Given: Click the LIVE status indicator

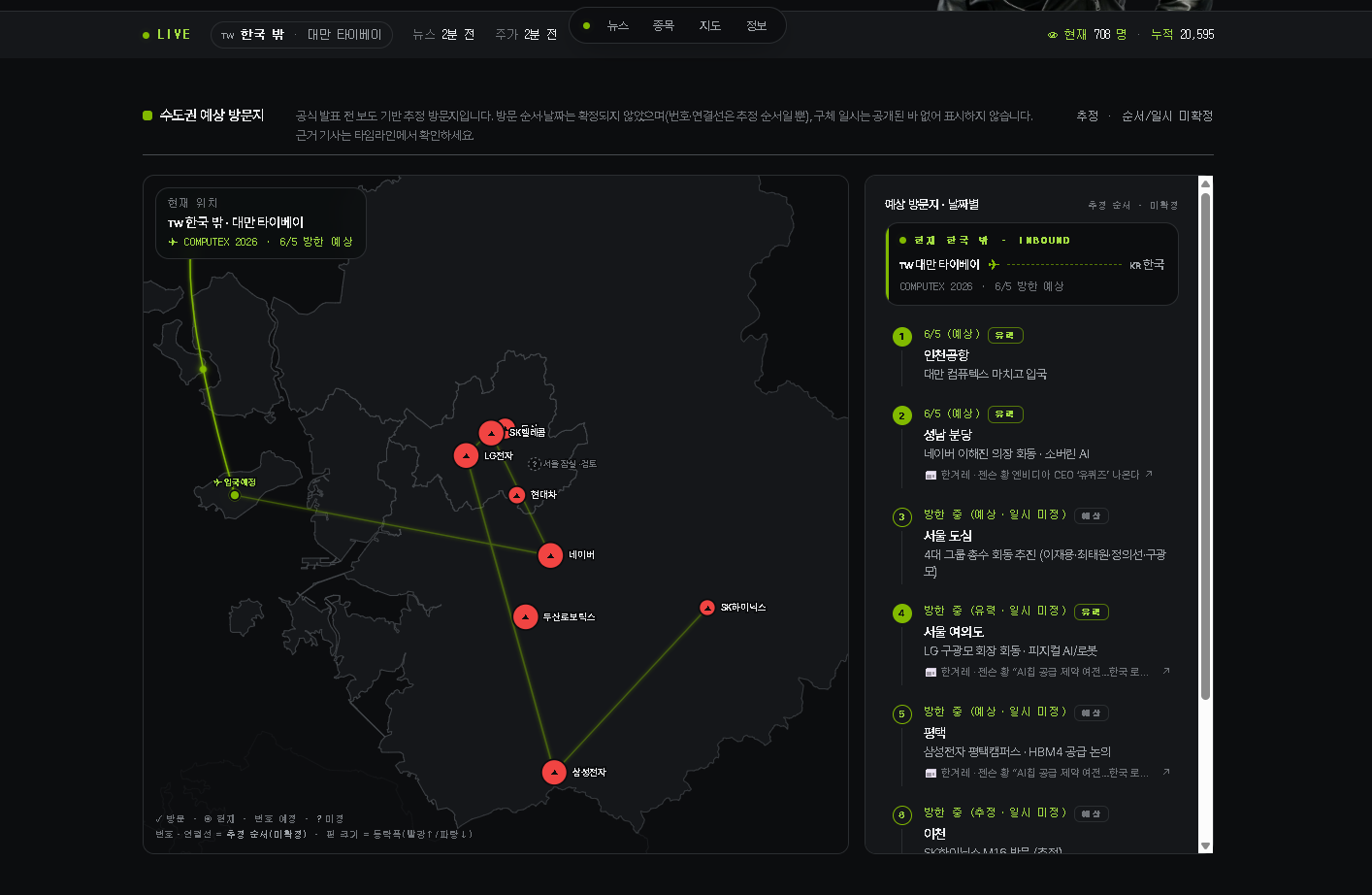Looking at the screenshot, I should pos(167,35).
